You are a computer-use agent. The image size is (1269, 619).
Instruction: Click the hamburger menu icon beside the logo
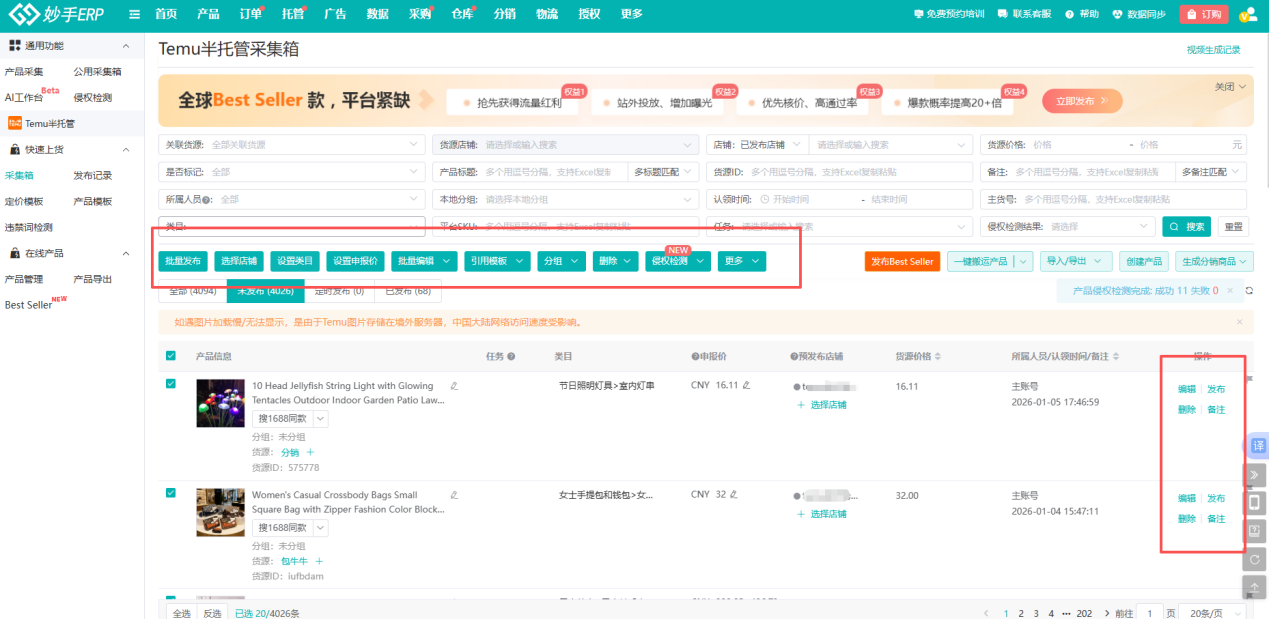point(135,14)
